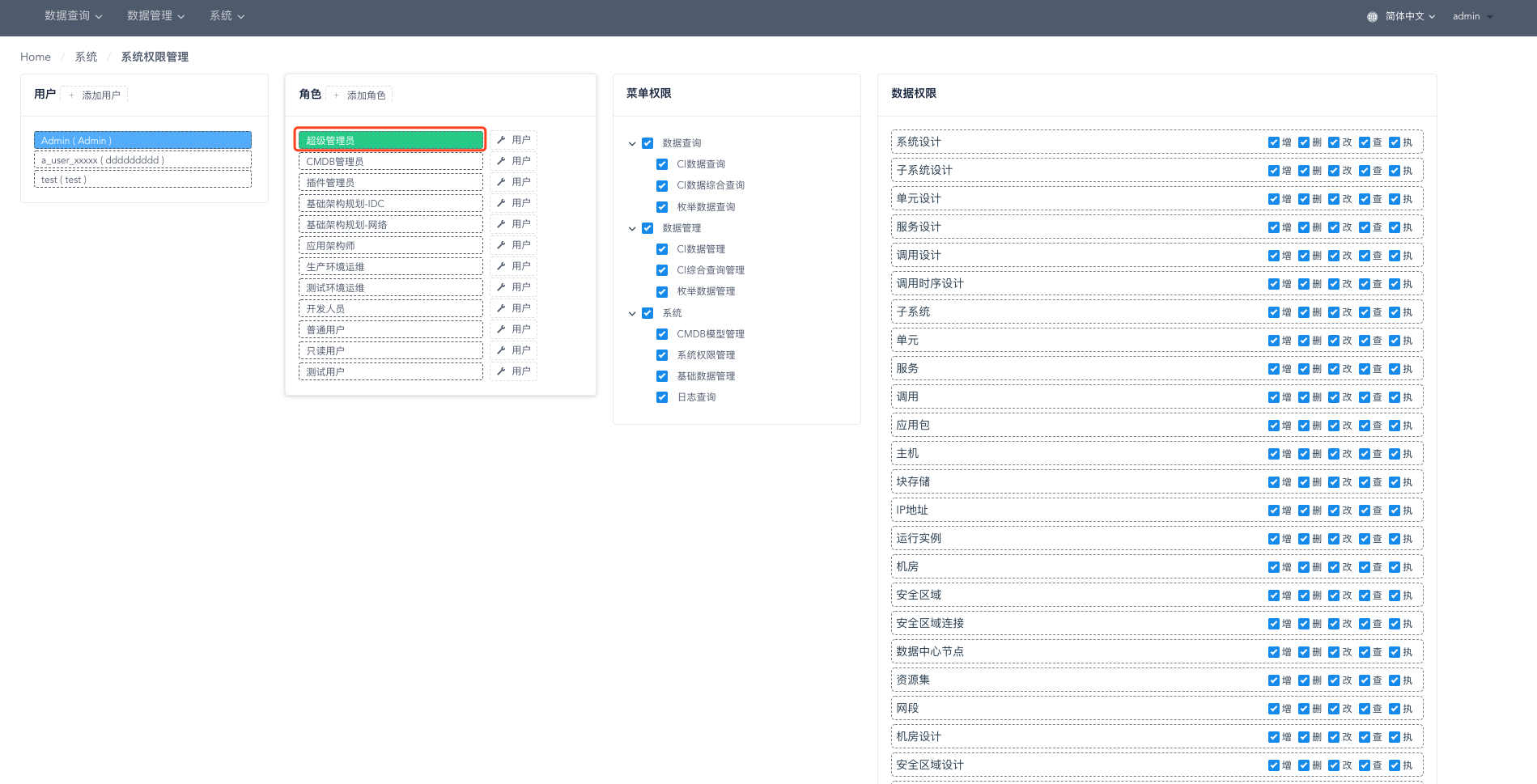Click the 系统 breadcrumb link

click(86, 57)
